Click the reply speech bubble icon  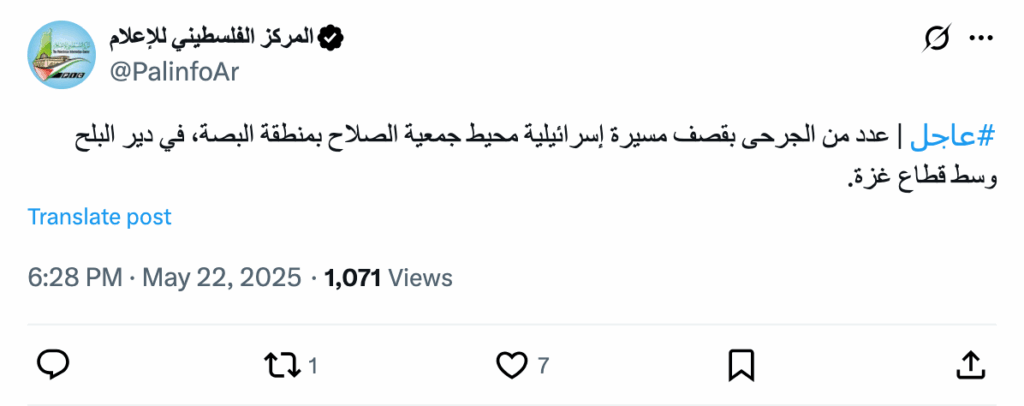pos(52,365)
